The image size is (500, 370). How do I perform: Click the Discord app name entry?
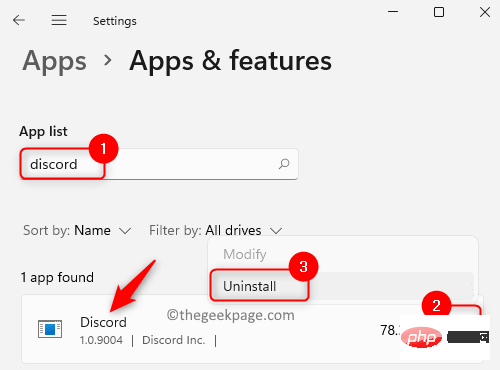coord(103,322)
